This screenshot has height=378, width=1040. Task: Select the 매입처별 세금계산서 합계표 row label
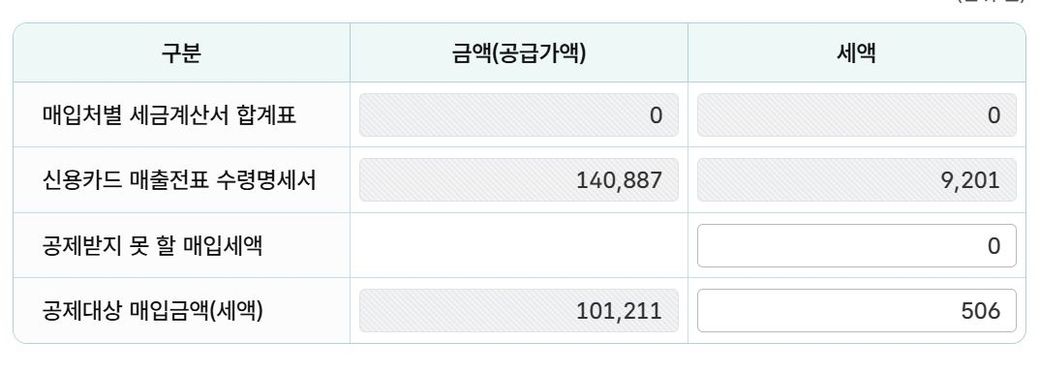coord(169,115)
